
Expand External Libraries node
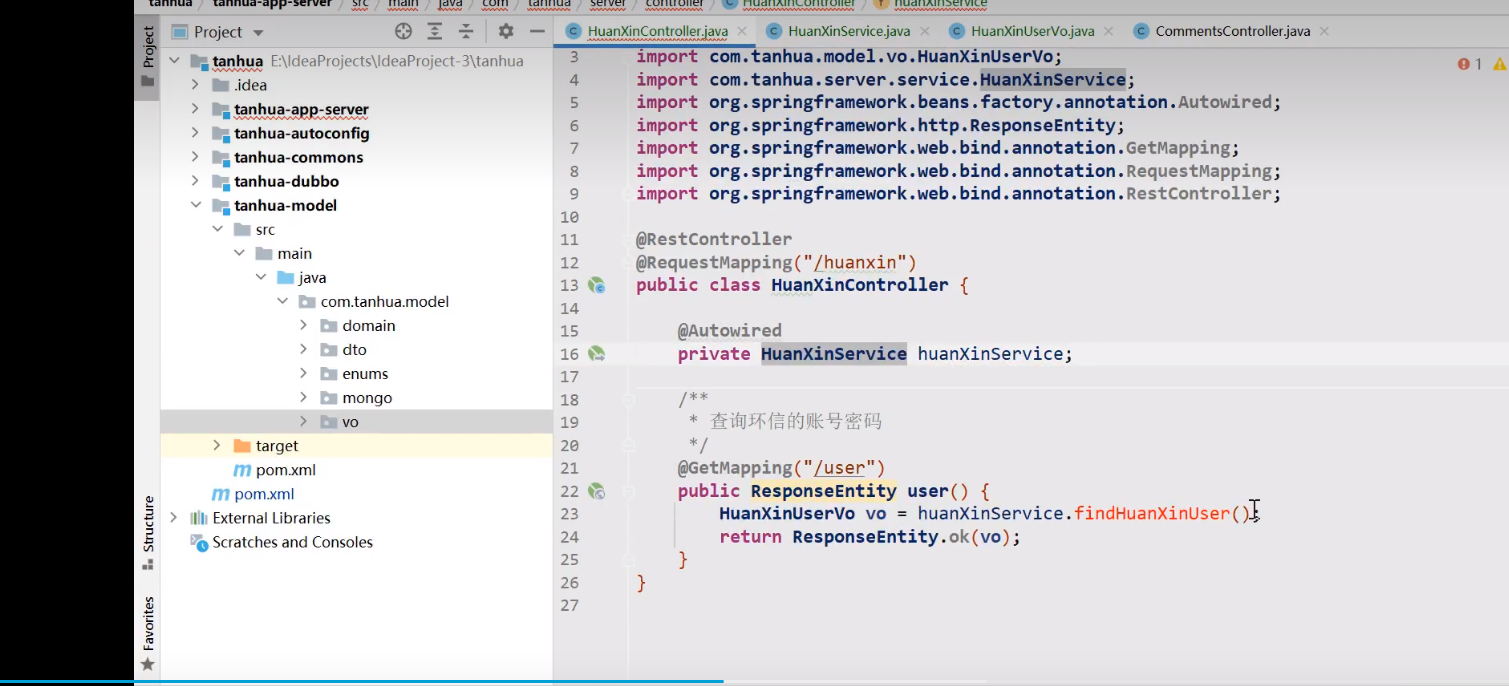click(175, 517)
